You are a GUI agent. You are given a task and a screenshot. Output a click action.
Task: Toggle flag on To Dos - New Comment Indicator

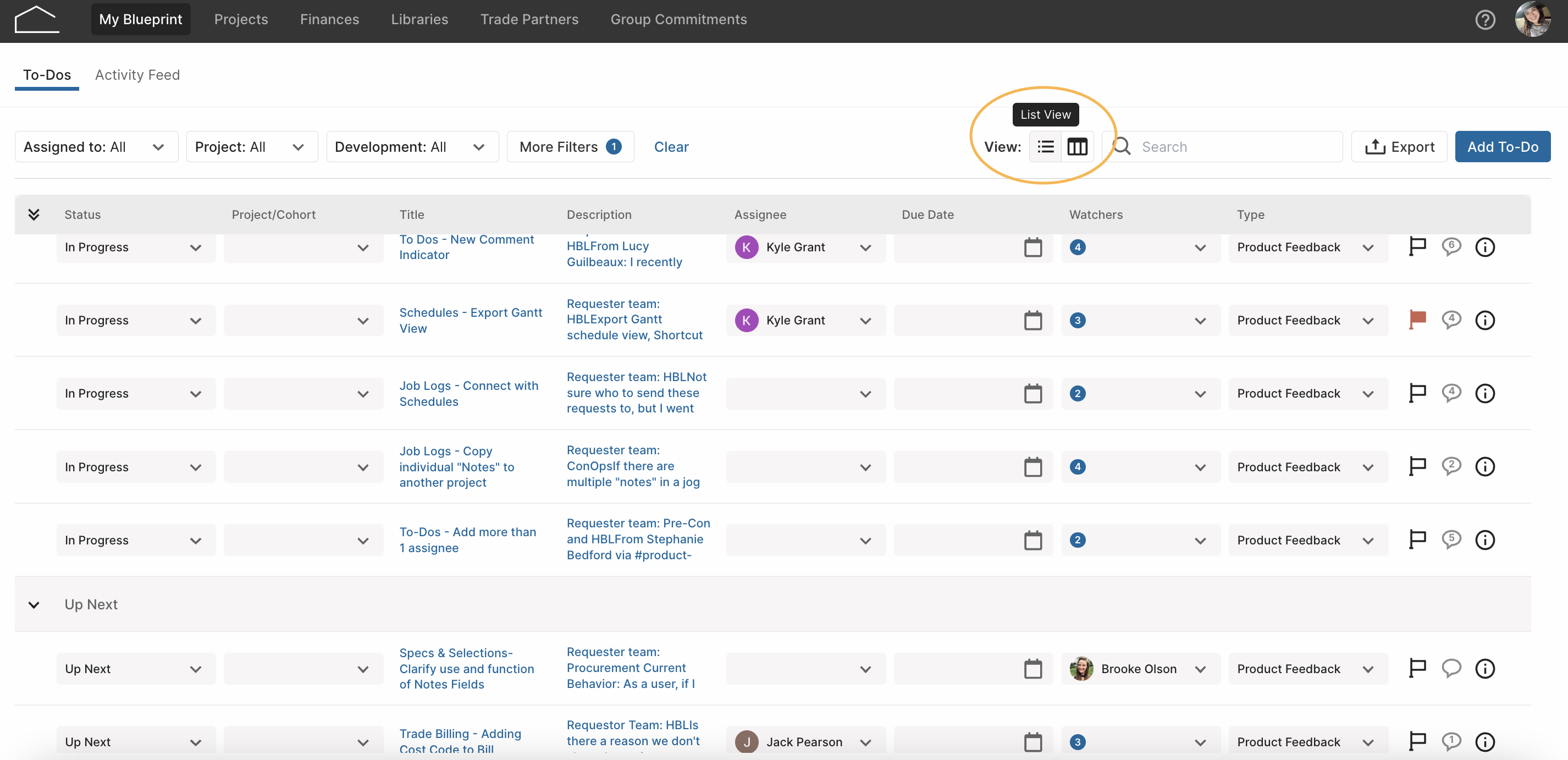click(1417, 246)
